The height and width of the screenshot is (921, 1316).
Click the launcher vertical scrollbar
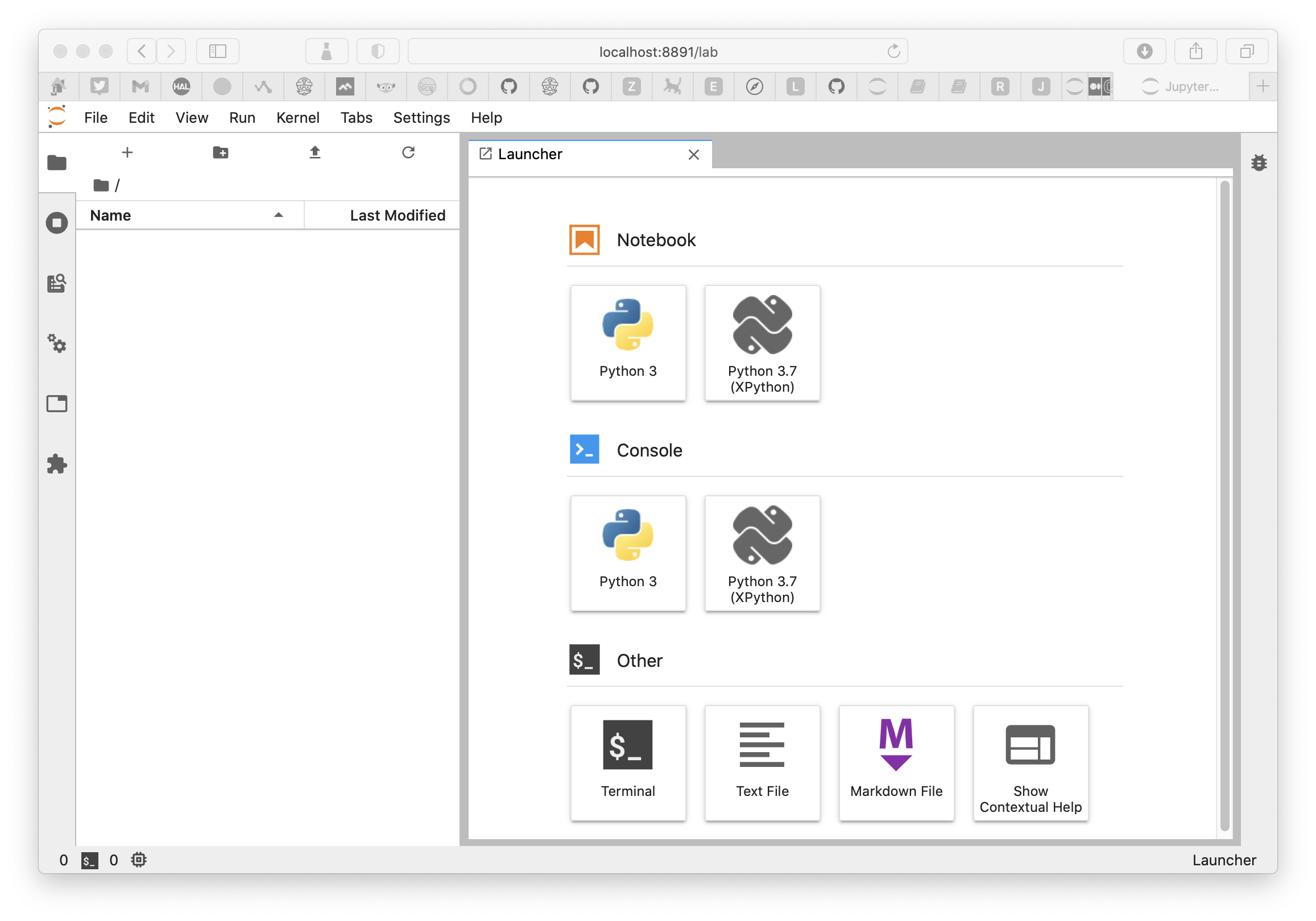point(1224,504)
